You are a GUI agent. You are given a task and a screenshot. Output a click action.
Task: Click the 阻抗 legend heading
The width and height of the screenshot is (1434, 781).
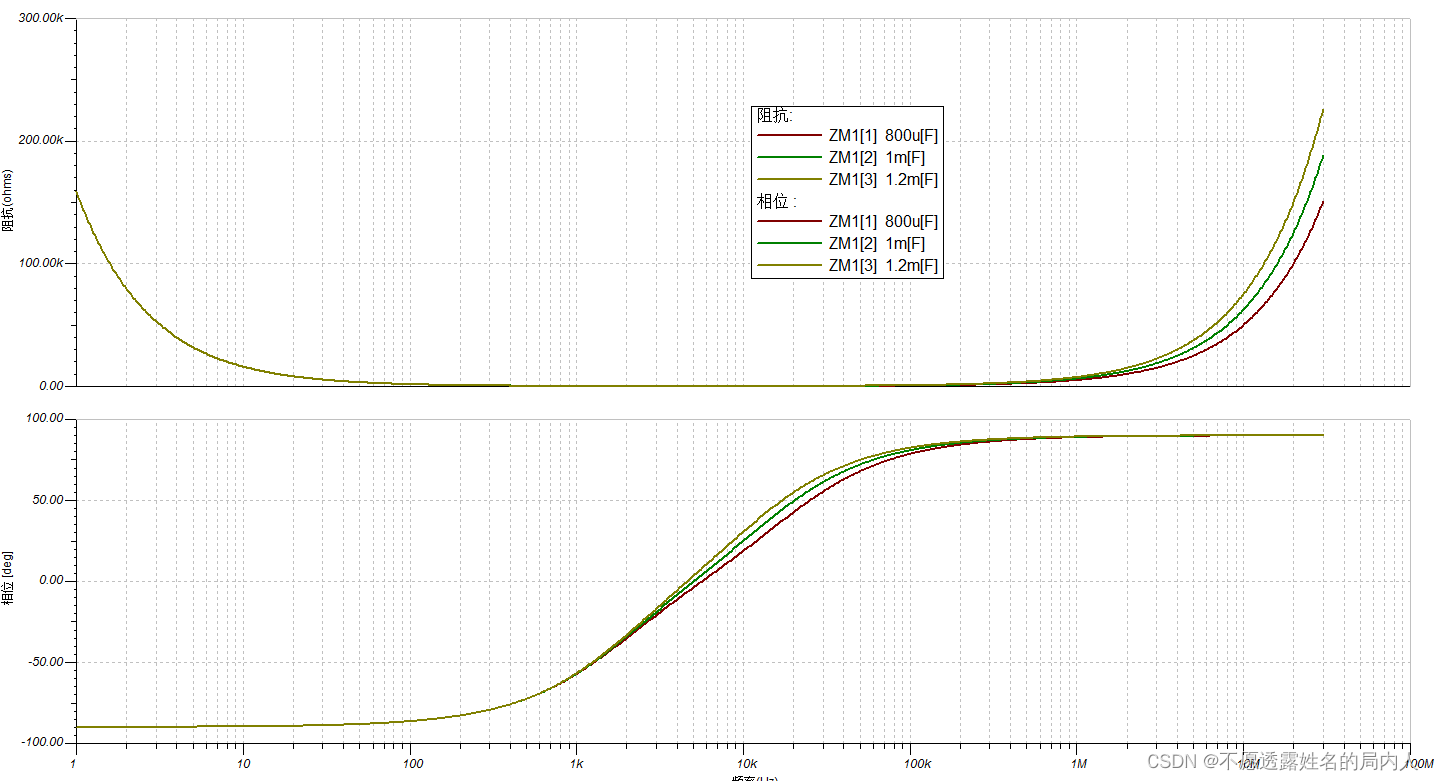[x=775, y=116]
